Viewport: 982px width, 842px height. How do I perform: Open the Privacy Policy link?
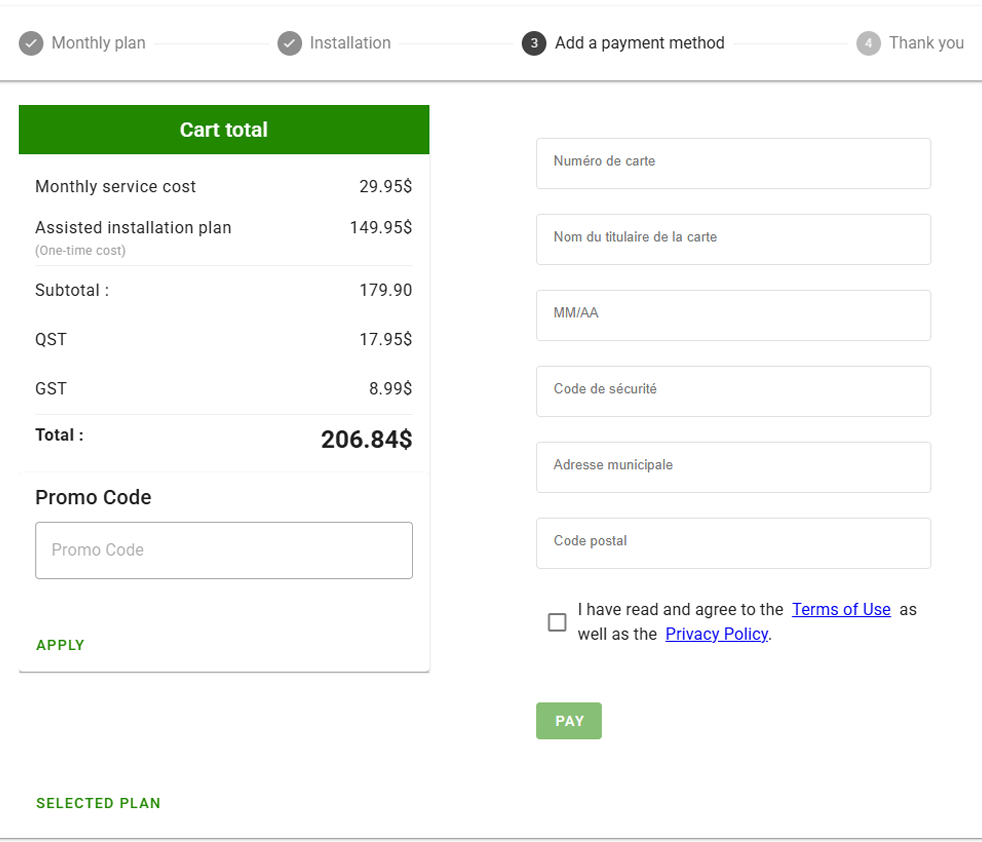point(716,634)
